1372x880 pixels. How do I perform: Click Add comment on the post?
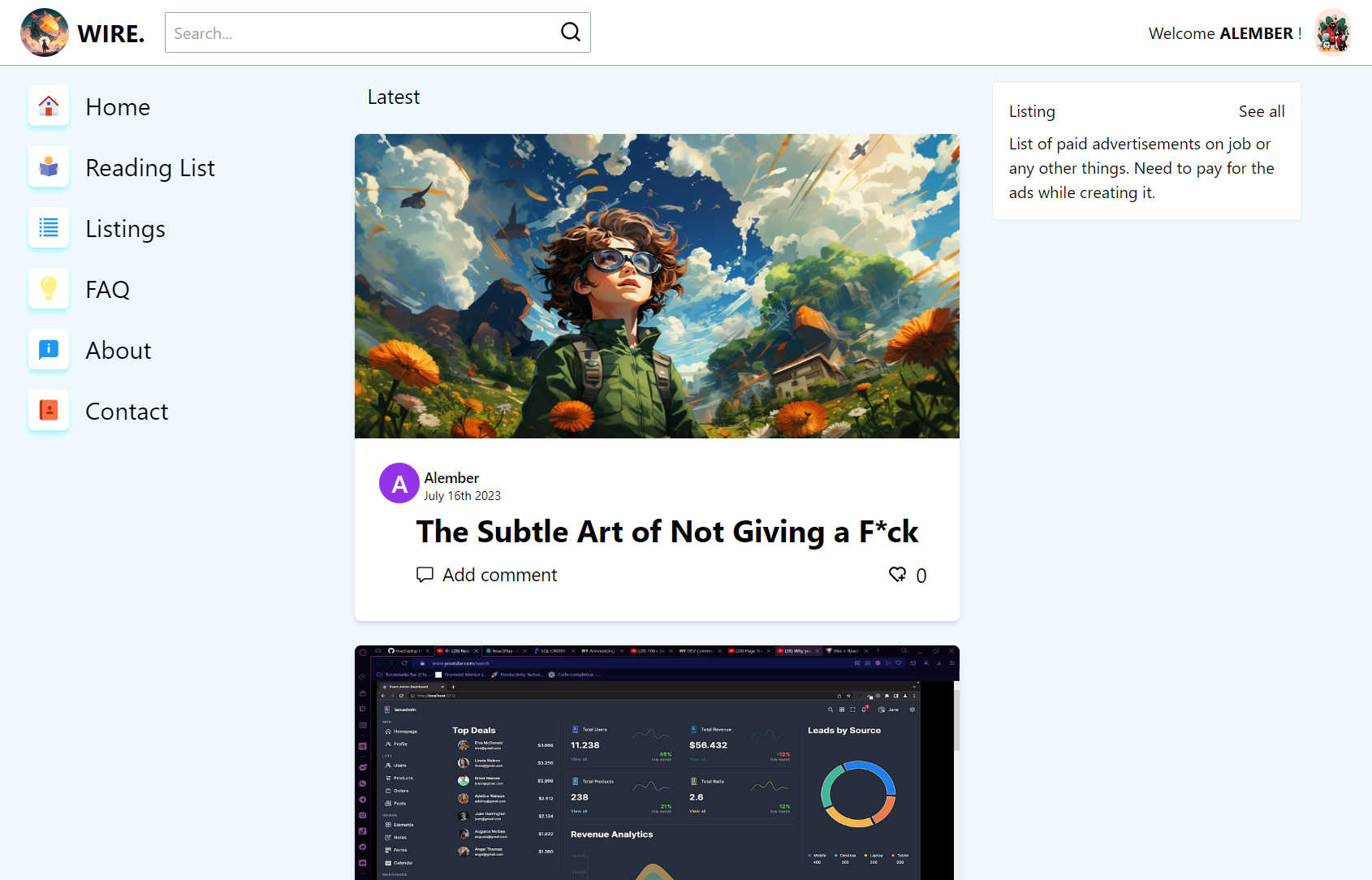499,575
